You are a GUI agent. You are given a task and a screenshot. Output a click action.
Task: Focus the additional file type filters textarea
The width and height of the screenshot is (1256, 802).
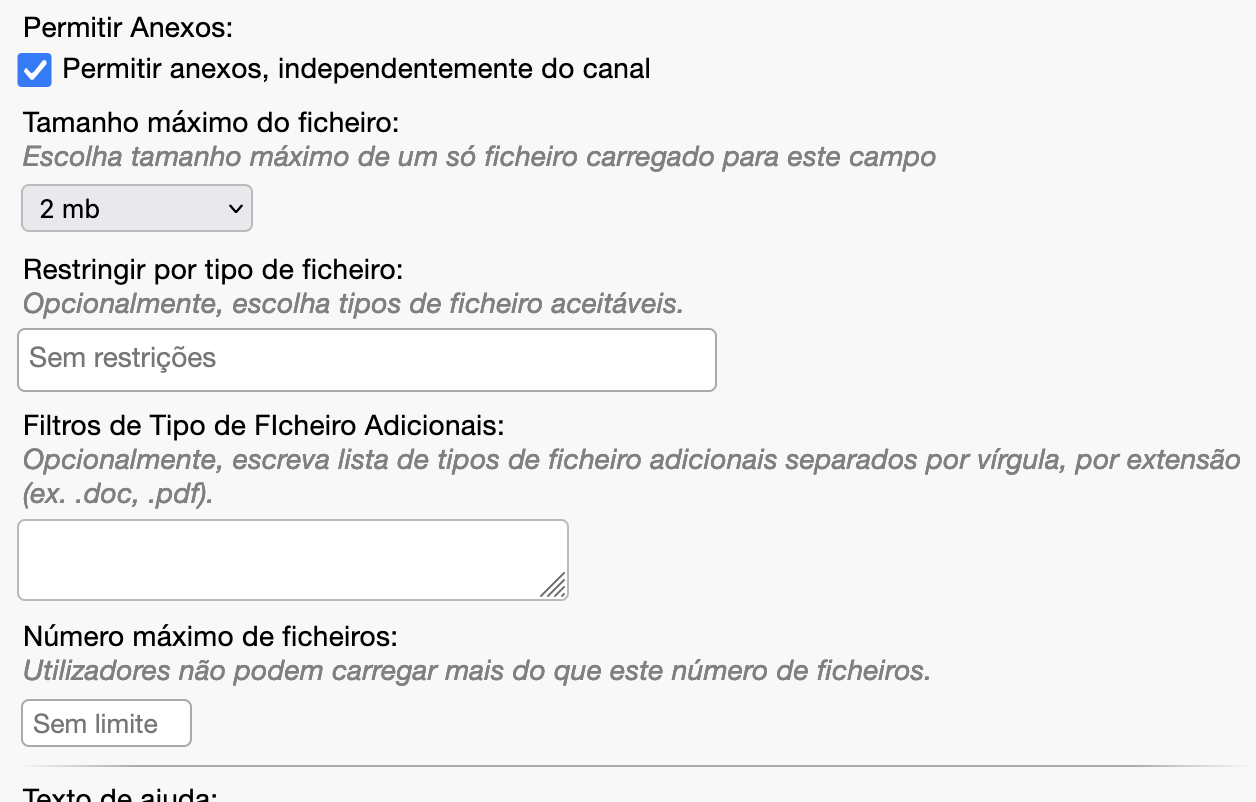point(292,559)
